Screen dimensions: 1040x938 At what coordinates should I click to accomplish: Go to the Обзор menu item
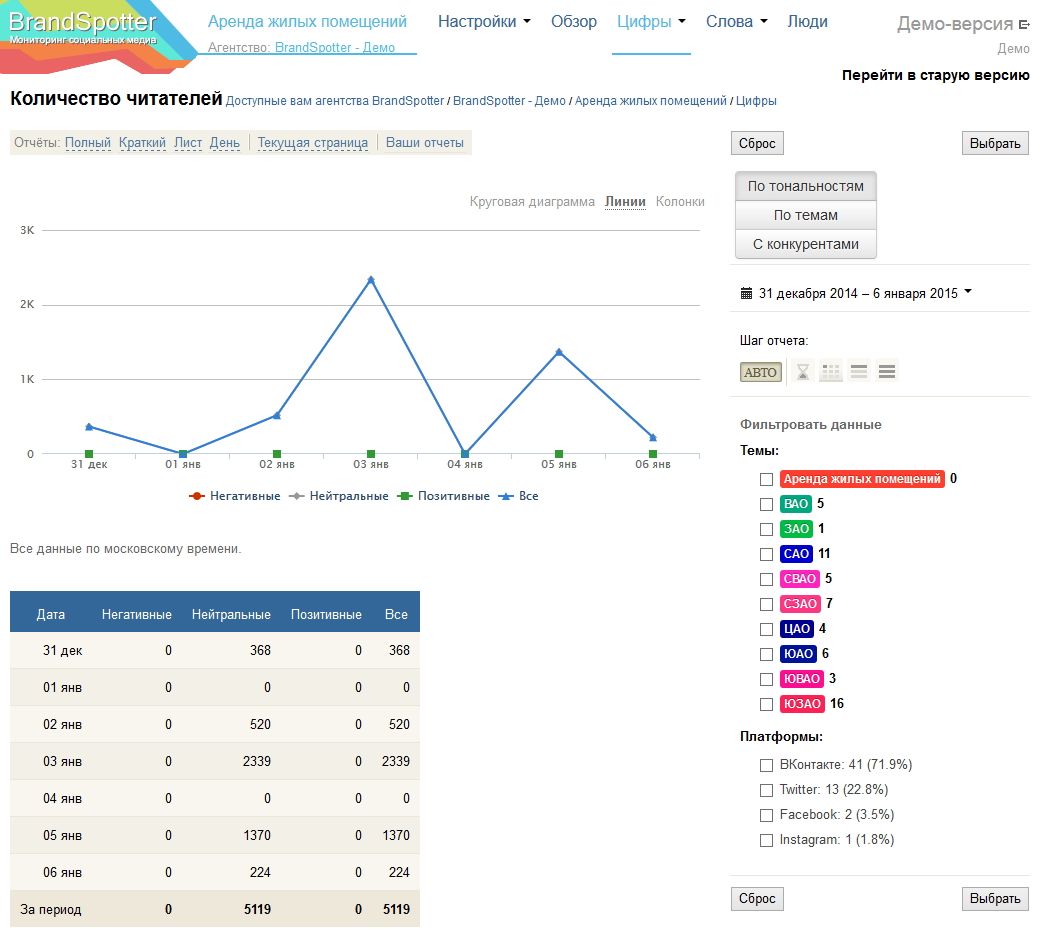pos(574,22)
